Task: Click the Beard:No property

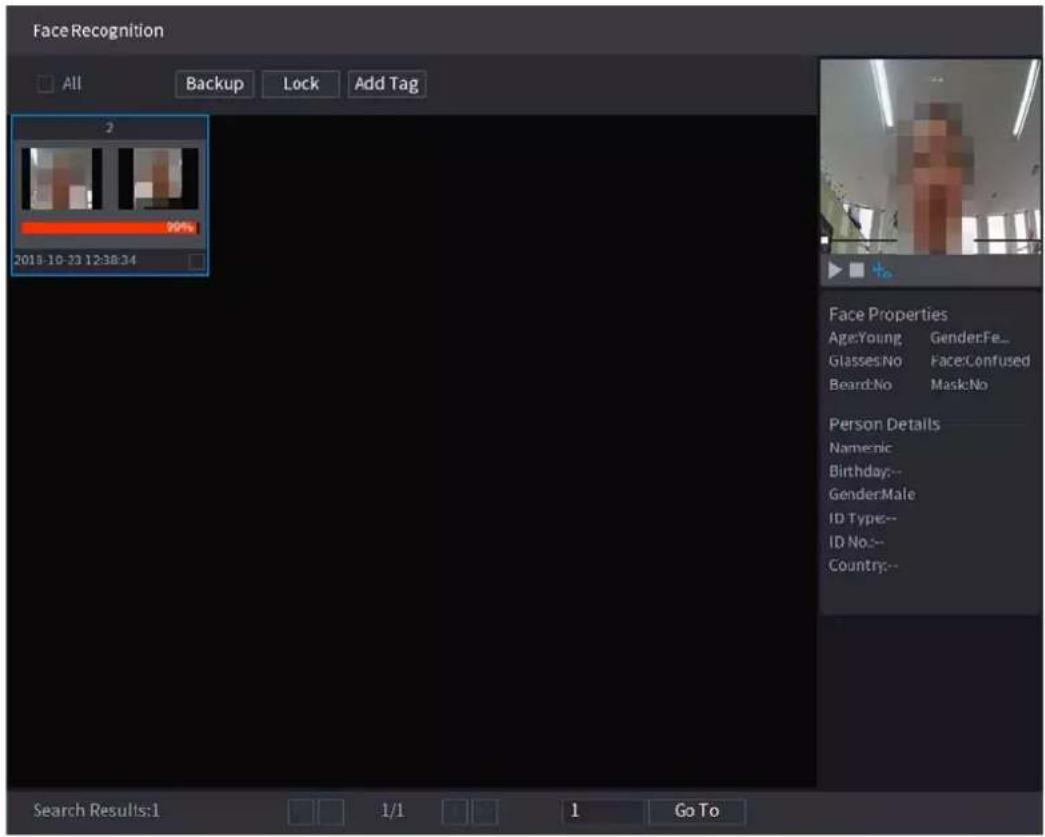Action: point(860,385)
